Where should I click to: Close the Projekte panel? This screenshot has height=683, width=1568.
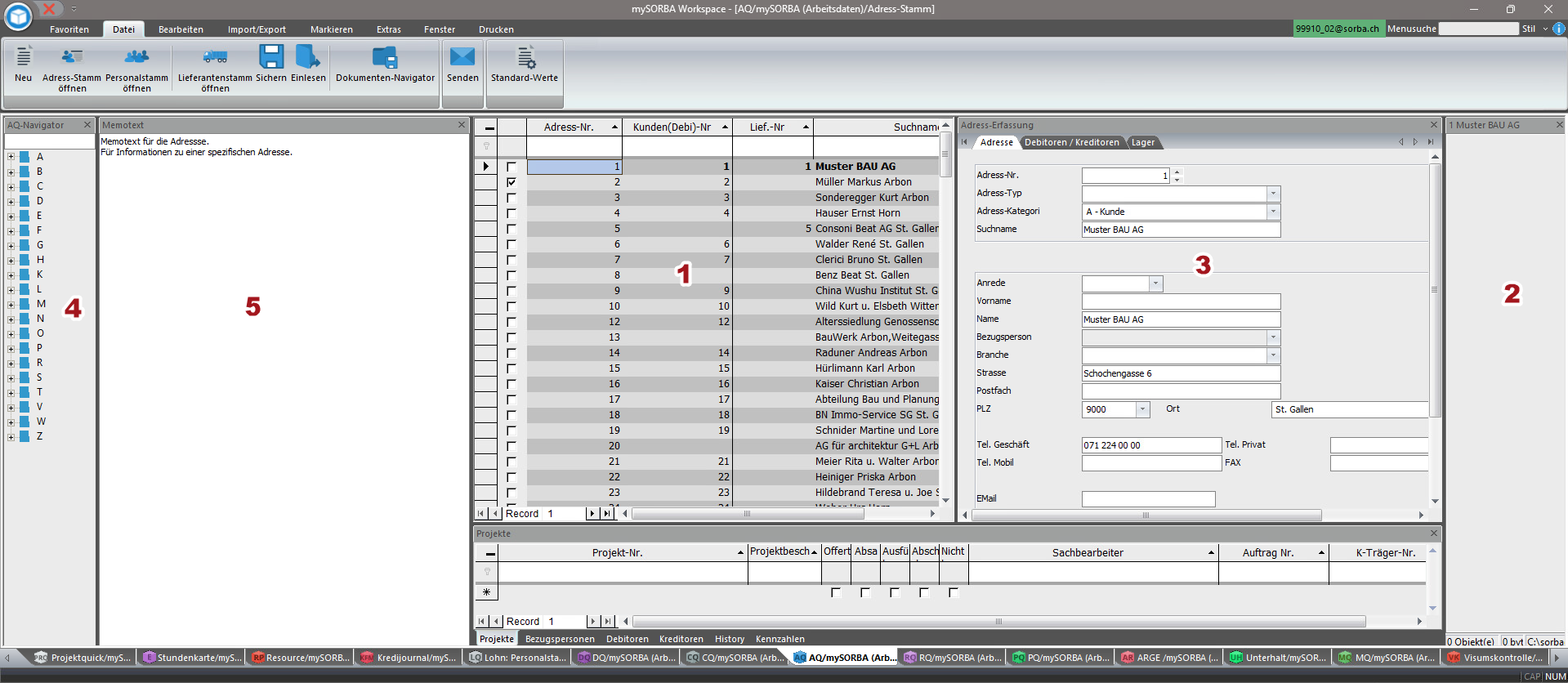click(1434, 533)
